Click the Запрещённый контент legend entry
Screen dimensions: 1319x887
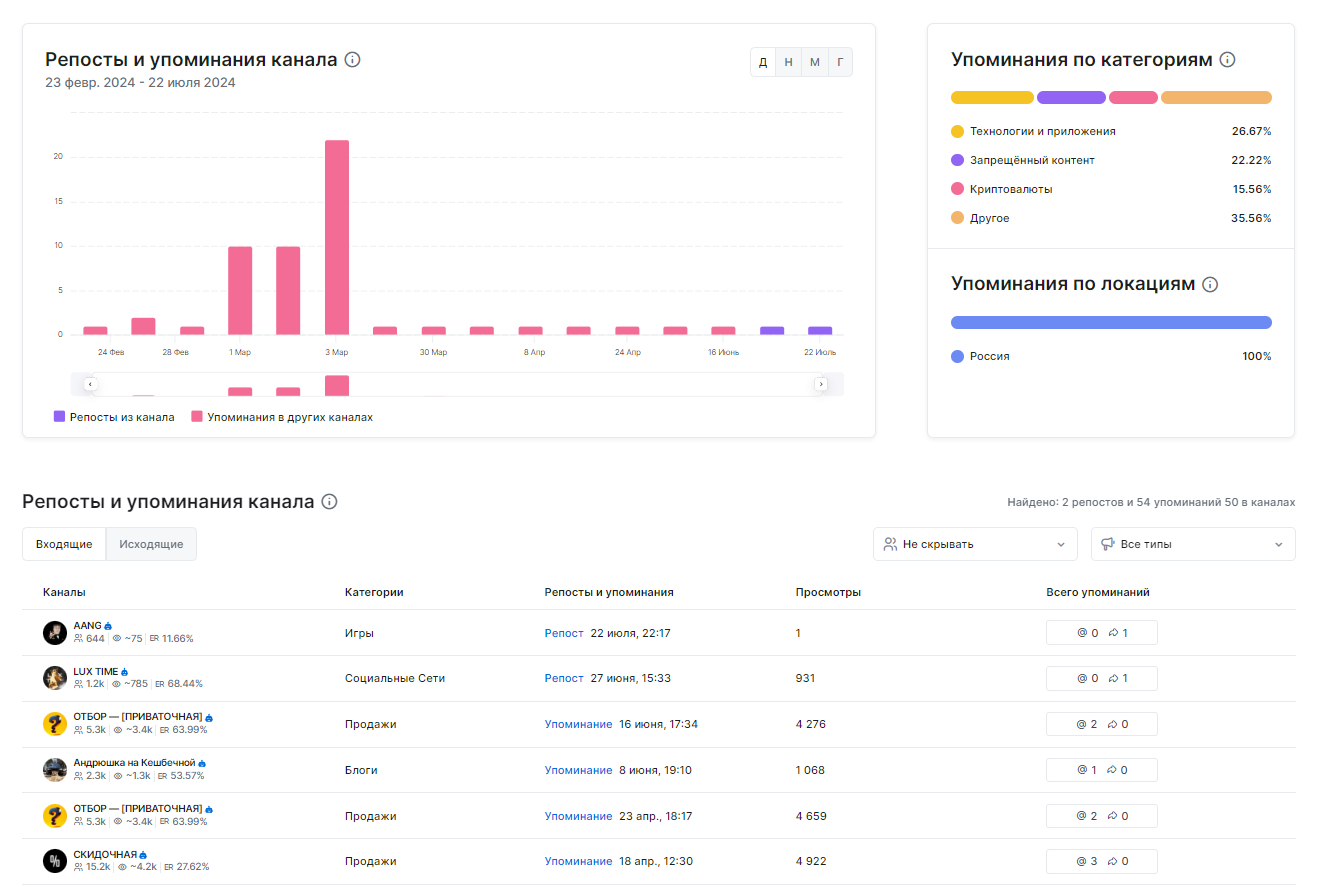click(x=1023, y=160)
